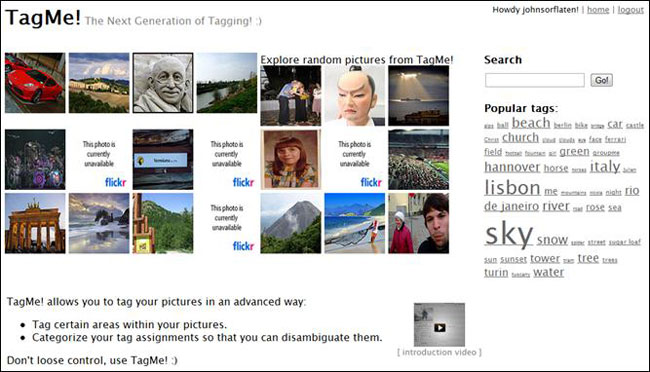Open the kissing couple photo thumbnail
The width and height of the screenshot is (650, 372).
tap(291, 96)
